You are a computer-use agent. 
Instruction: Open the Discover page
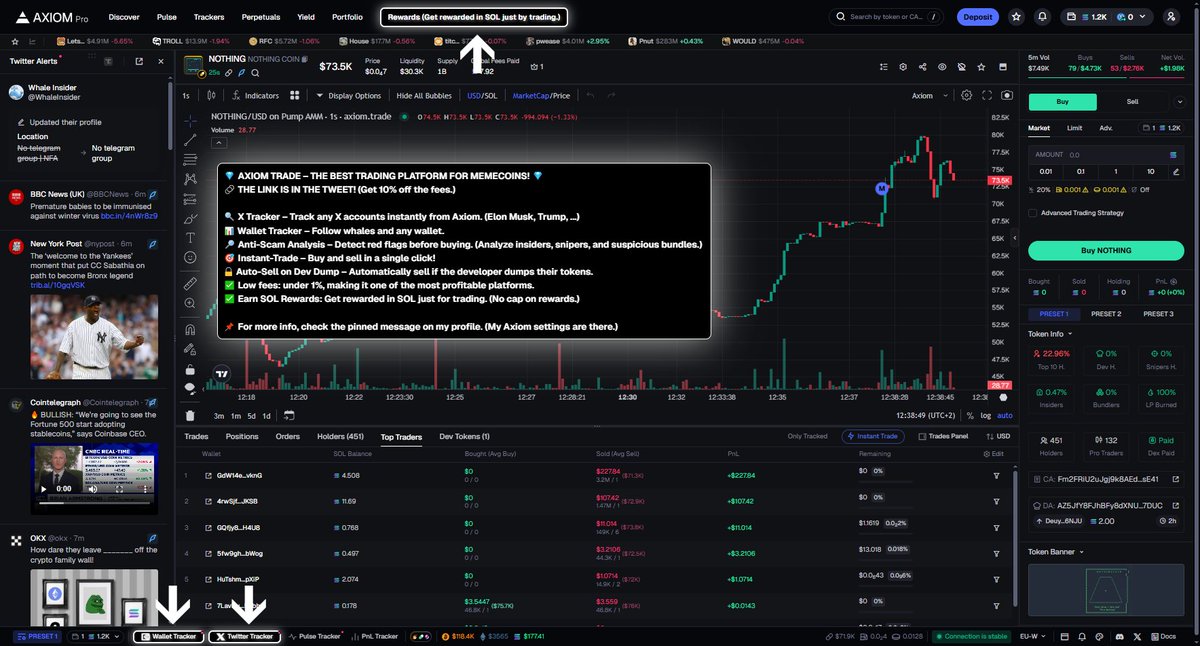pyautogui.click(x=124, y=17)
